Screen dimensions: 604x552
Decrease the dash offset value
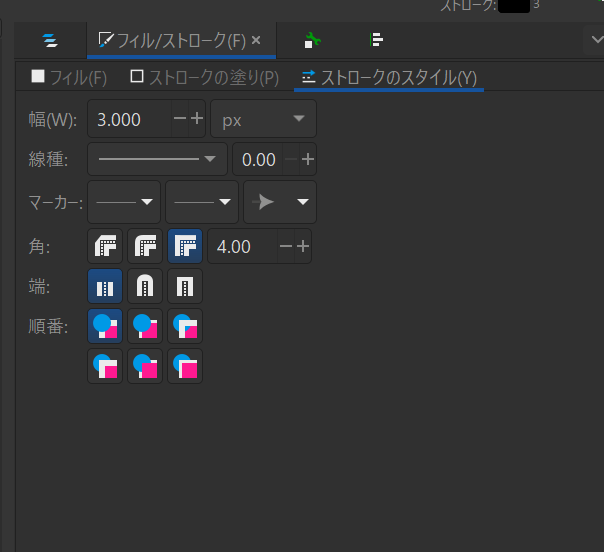point(291,159)
